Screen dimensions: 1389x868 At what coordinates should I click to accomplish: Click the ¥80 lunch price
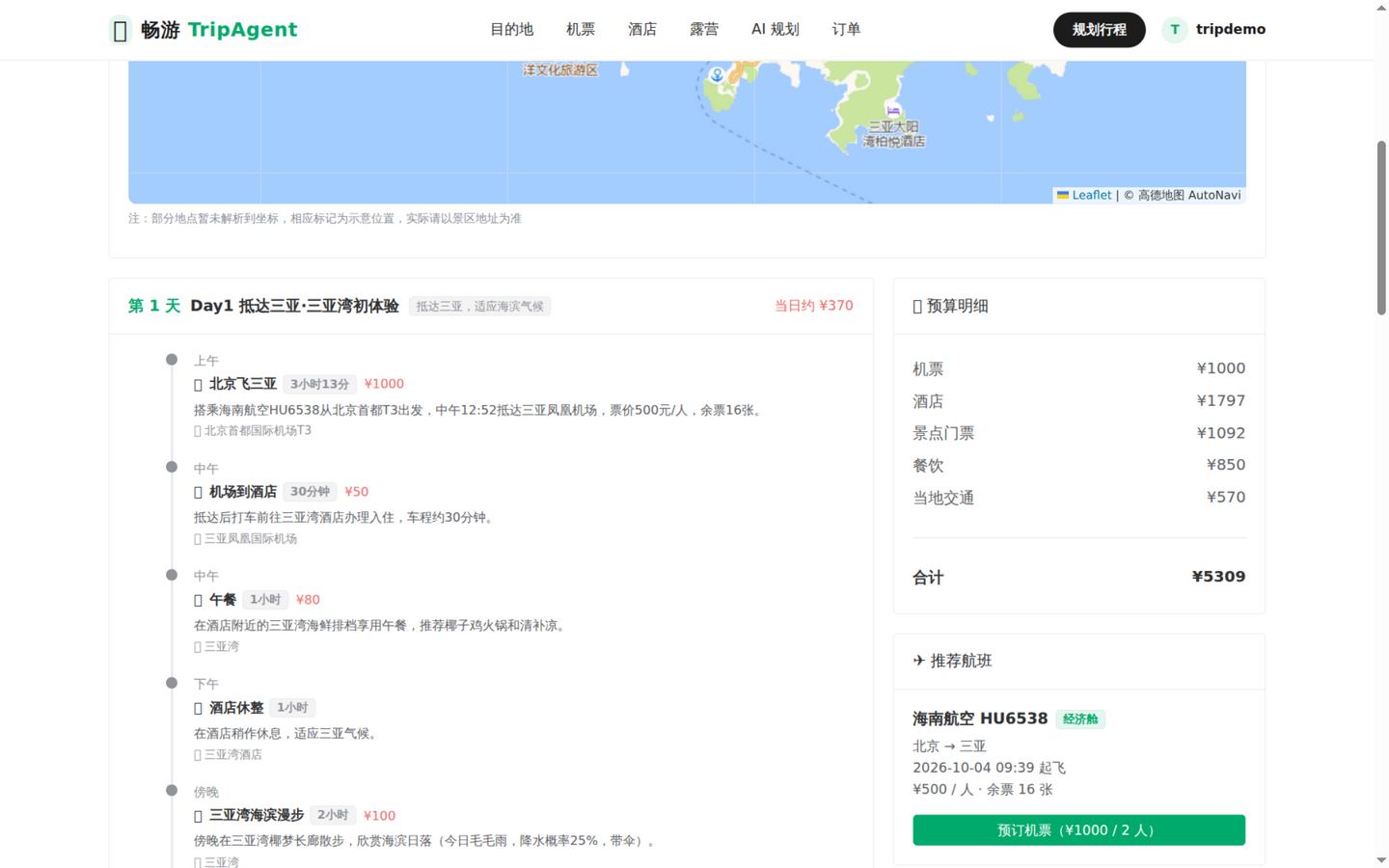coord(308,600)
